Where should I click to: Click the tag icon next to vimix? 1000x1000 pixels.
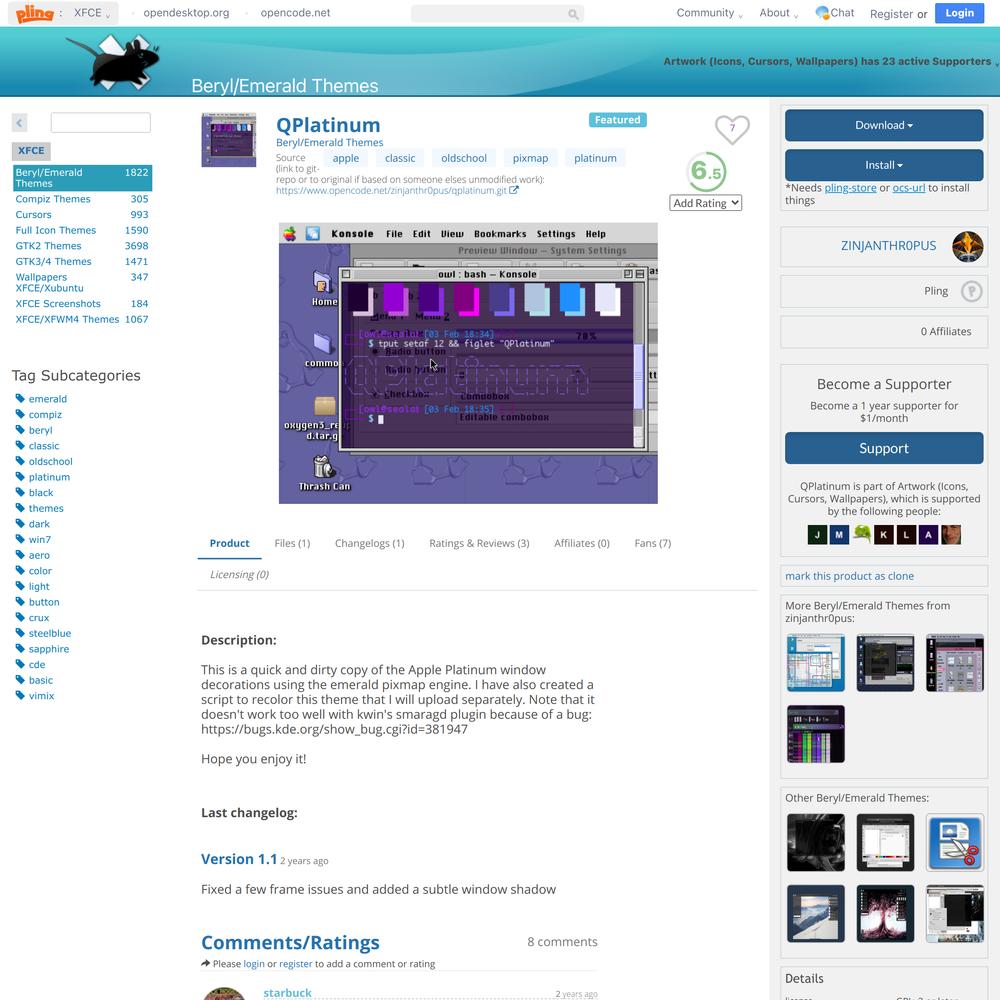tap(20, 696)
